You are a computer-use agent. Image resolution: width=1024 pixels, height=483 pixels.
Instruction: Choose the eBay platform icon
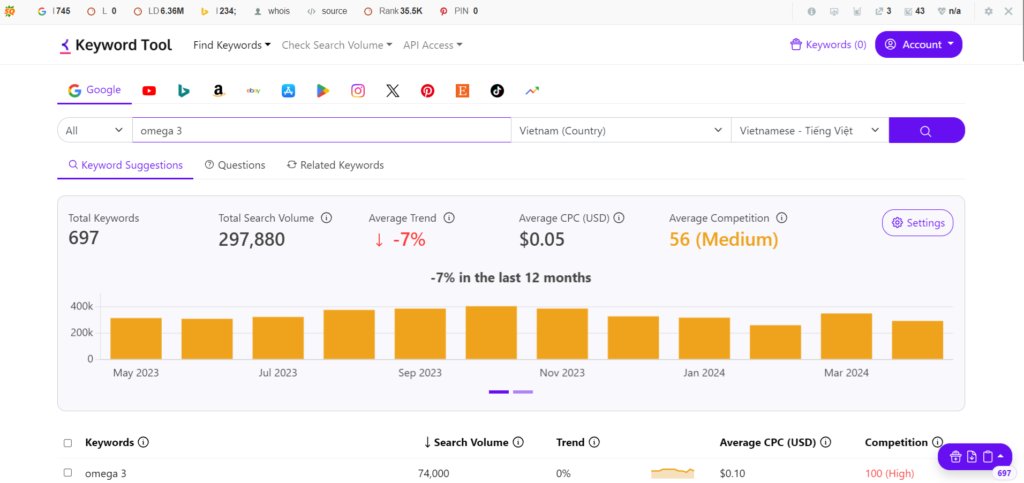coord(253,91)
